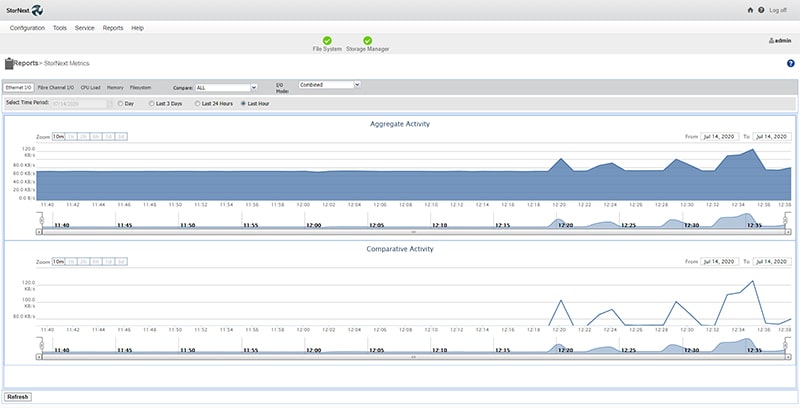Click the Reports clipboard icon
This screenshot has width=800, height=408.
[8, 63]
